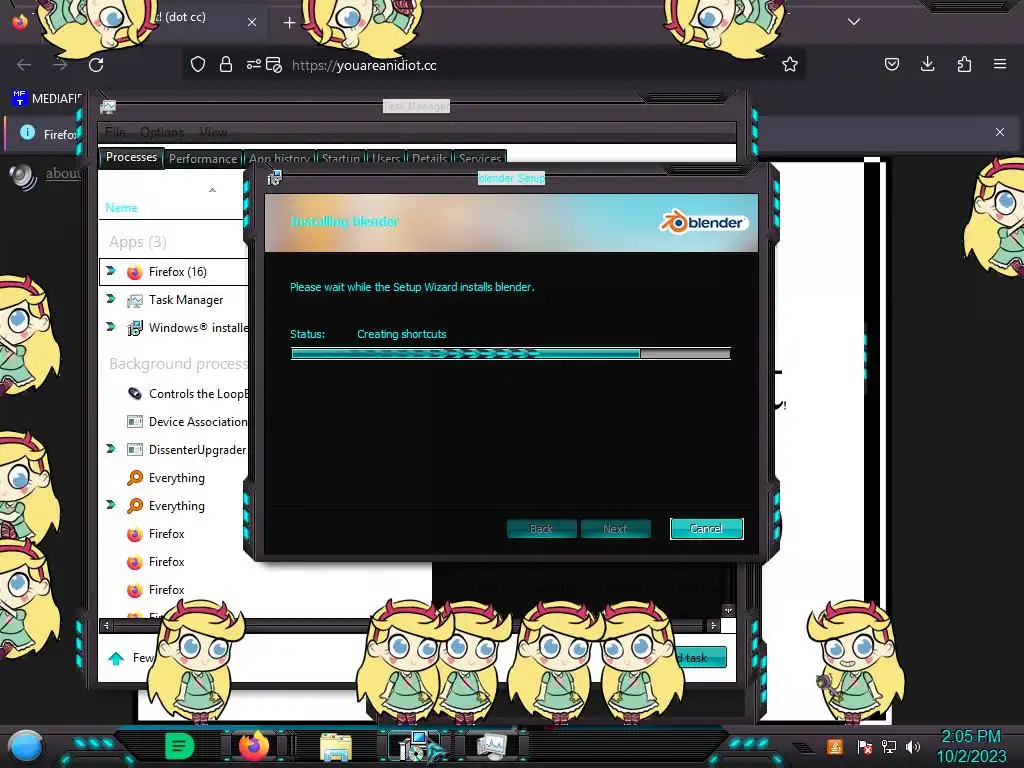Switch to the Performance tab
The image size is (1024, 768).
point(203,159)
